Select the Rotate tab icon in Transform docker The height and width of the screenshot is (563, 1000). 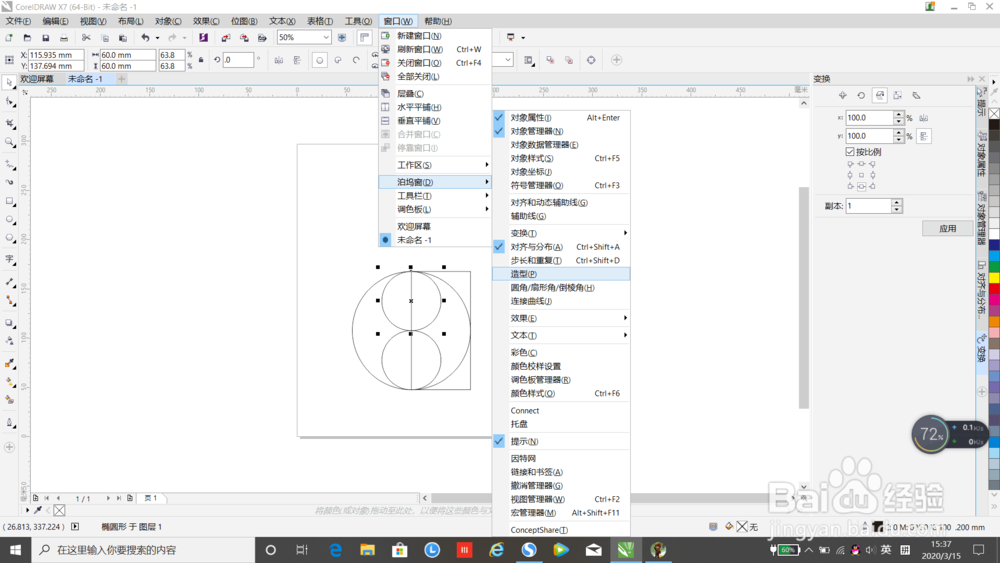pos(861,96)
